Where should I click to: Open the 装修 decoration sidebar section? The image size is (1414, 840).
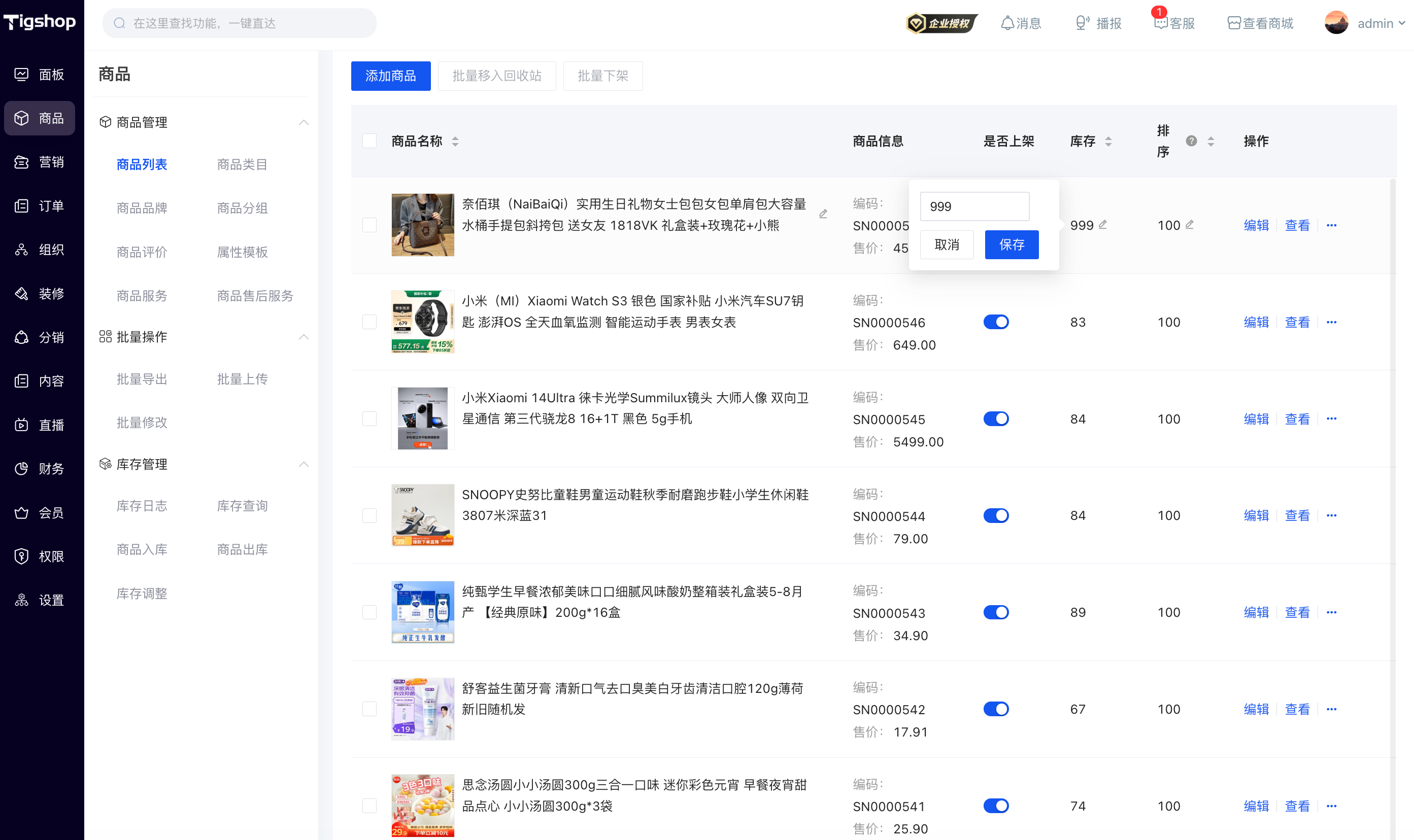(x=39, y=293)
